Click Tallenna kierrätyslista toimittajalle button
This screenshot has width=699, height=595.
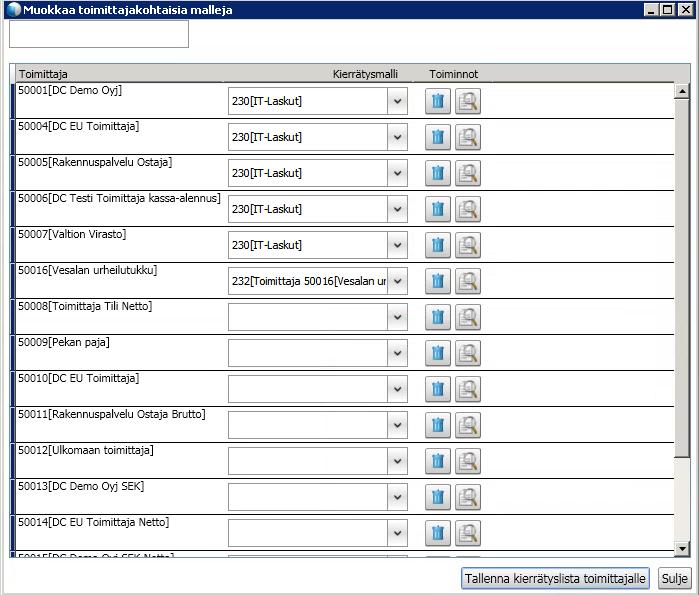555,579
